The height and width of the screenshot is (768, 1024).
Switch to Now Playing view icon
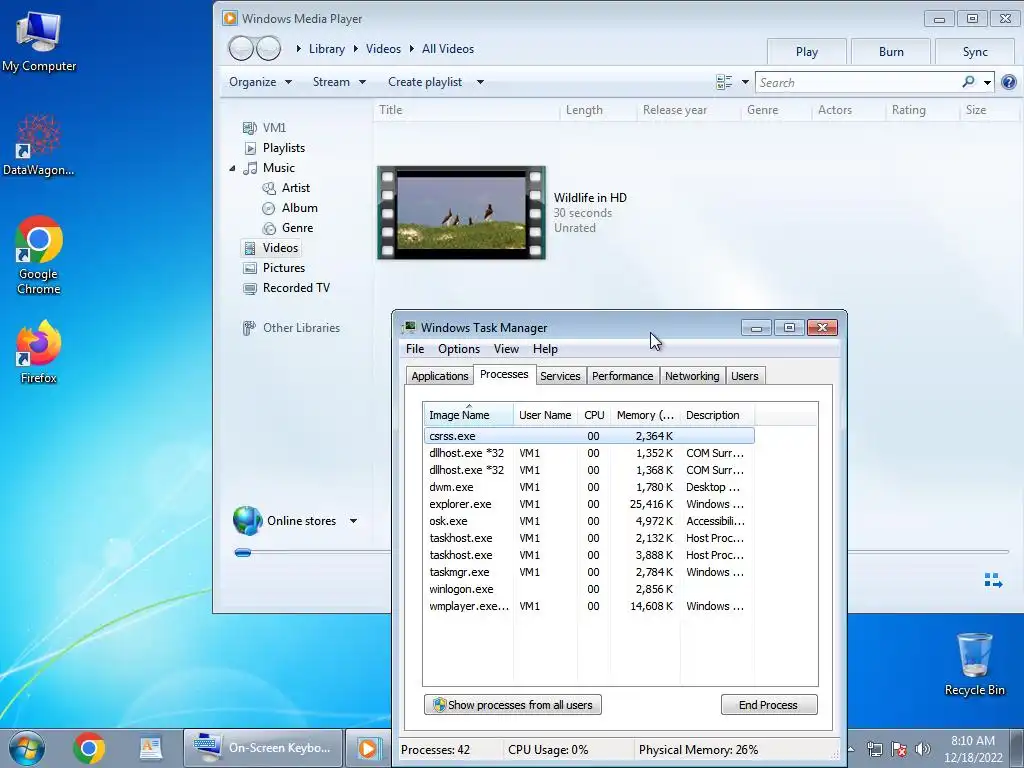tap(993, 580)
